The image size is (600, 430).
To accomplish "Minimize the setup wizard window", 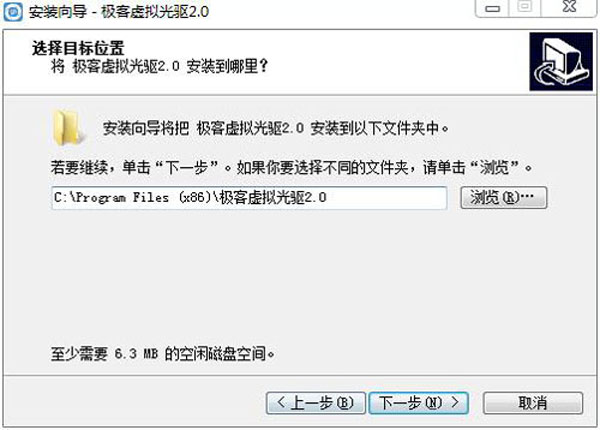I will click(492, 8).
